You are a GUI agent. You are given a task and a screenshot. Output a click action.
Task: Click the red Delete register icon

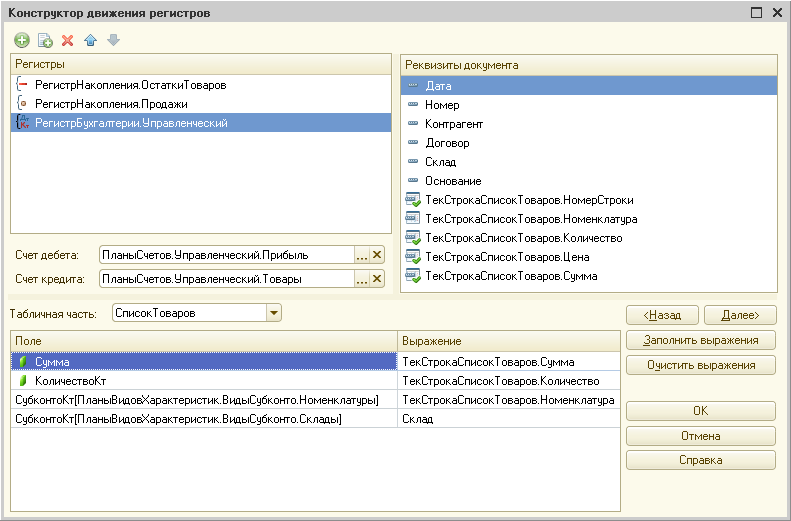[67, 40]
